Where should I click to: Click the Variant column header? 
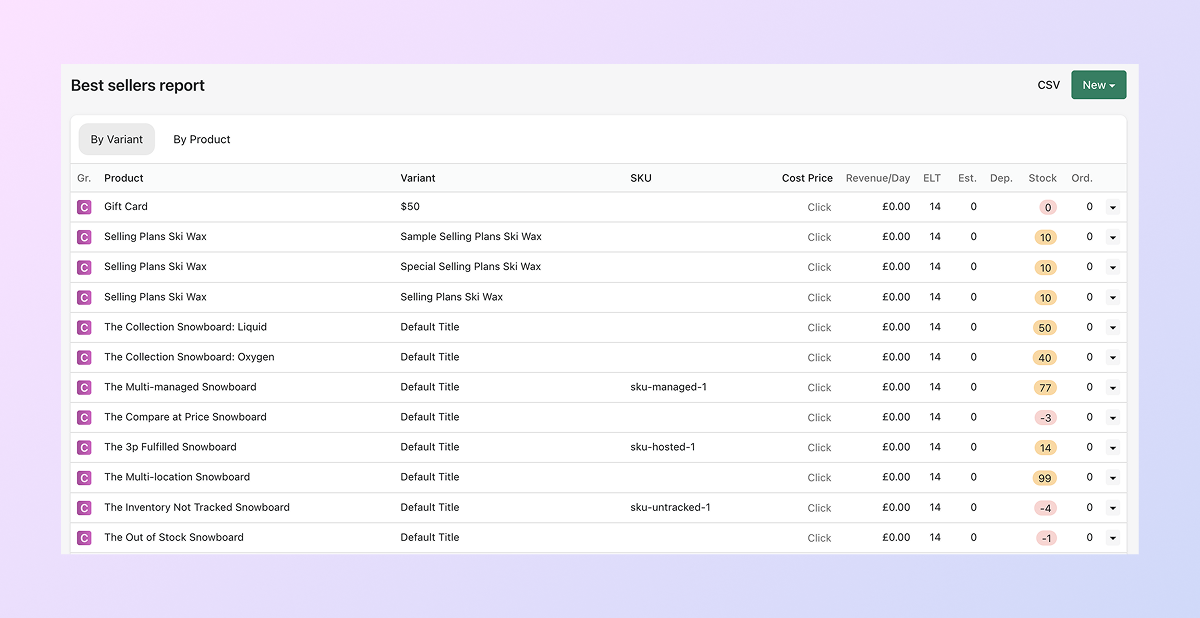click(x=418, y=178)
